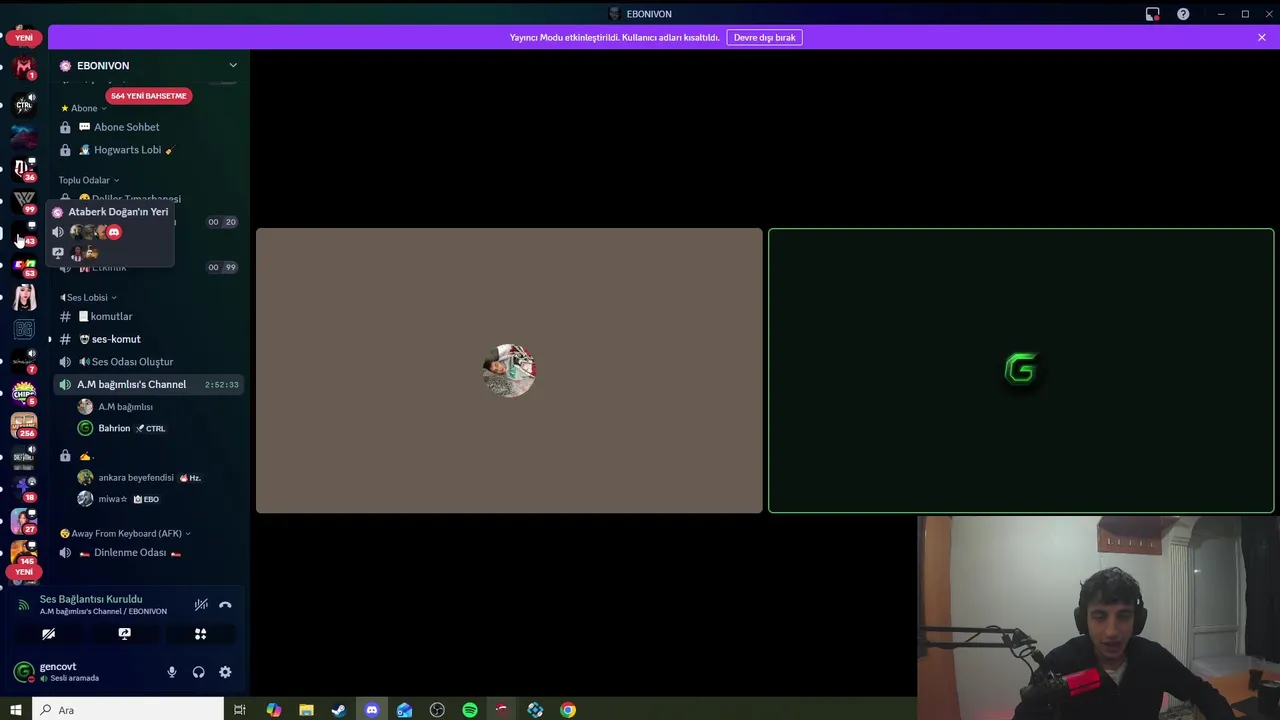Select A.M bağımlısı's Channel
This screenshot has height=720, width=1280.
coord(148,384)
